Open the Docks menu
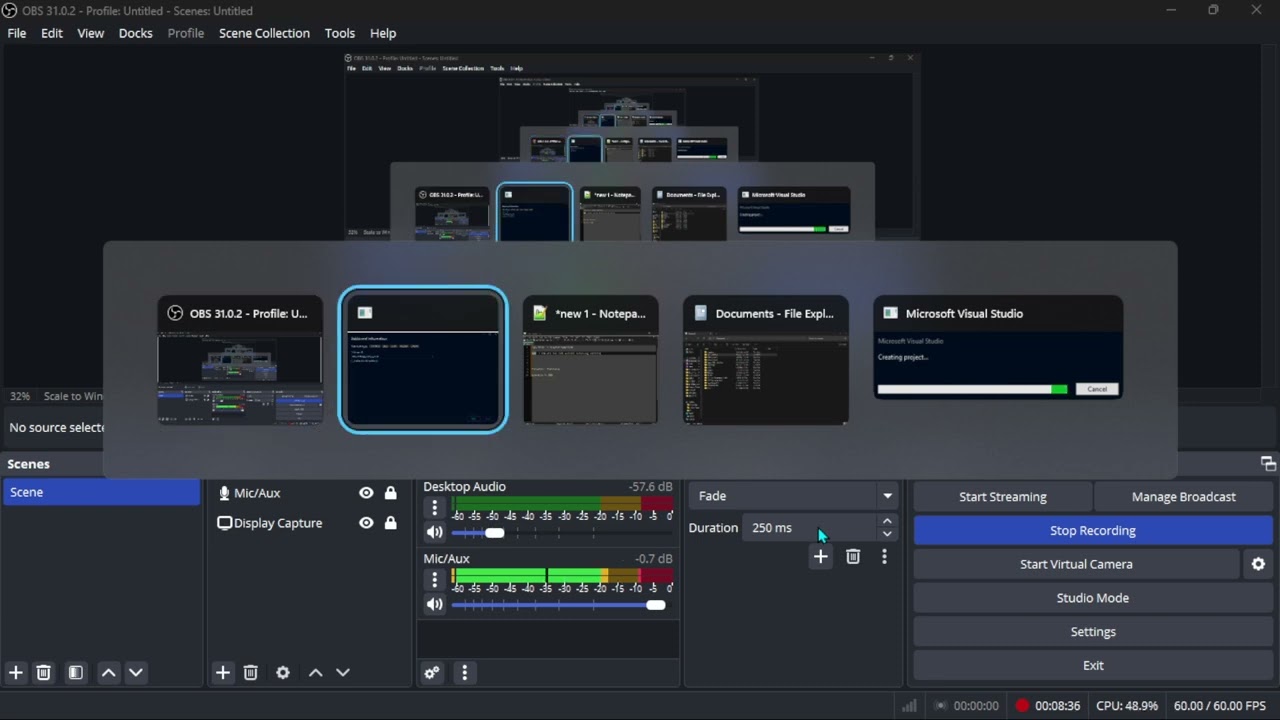 pyautogui.click(x=135, y=33)
